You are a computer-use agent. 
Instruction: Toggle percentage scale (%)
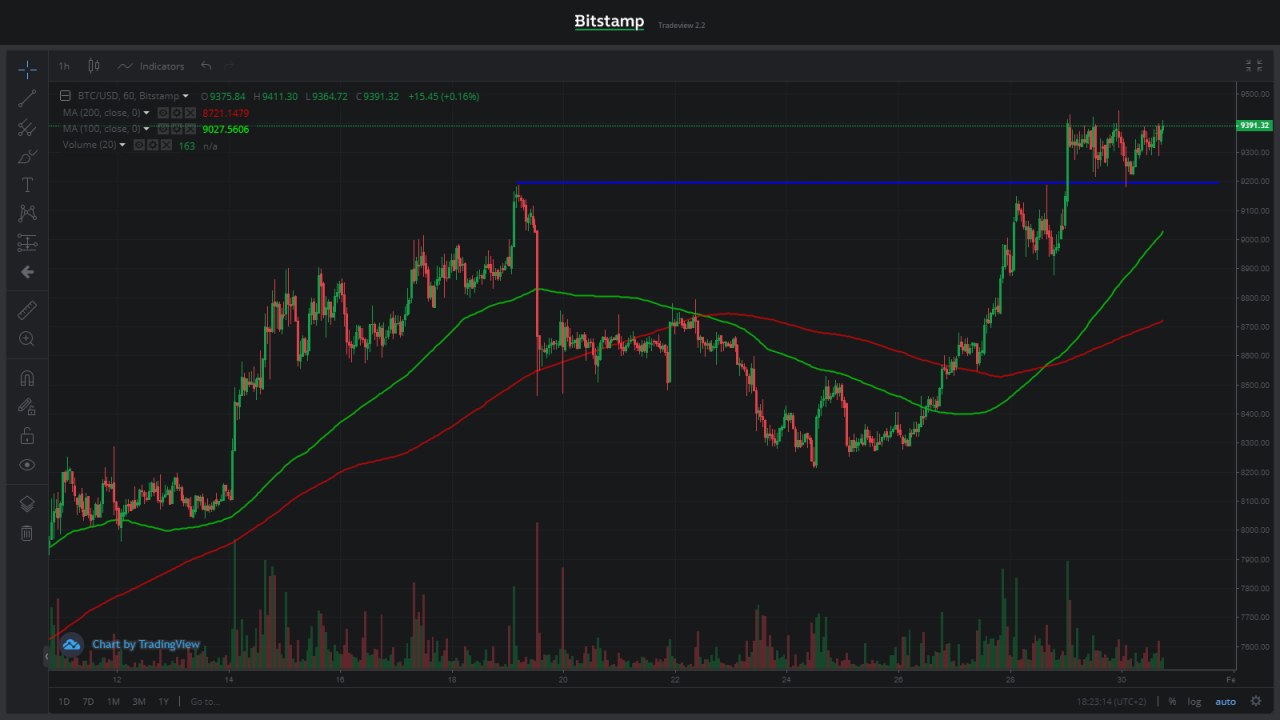1172,702
